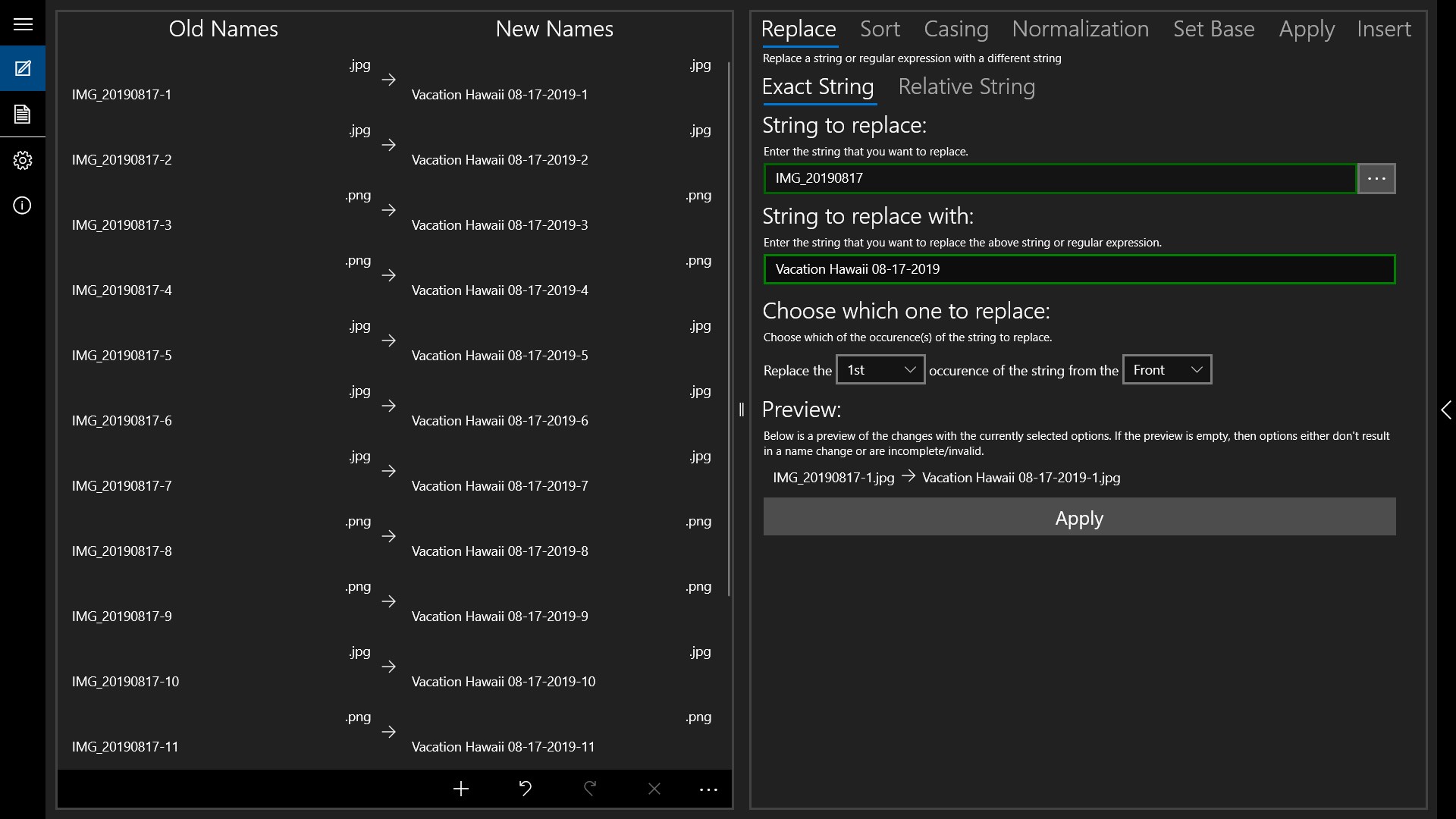Open the Normalization tab
Image resolution: width=1456 pixels, height=819 pixels.
coord(1080,30)
